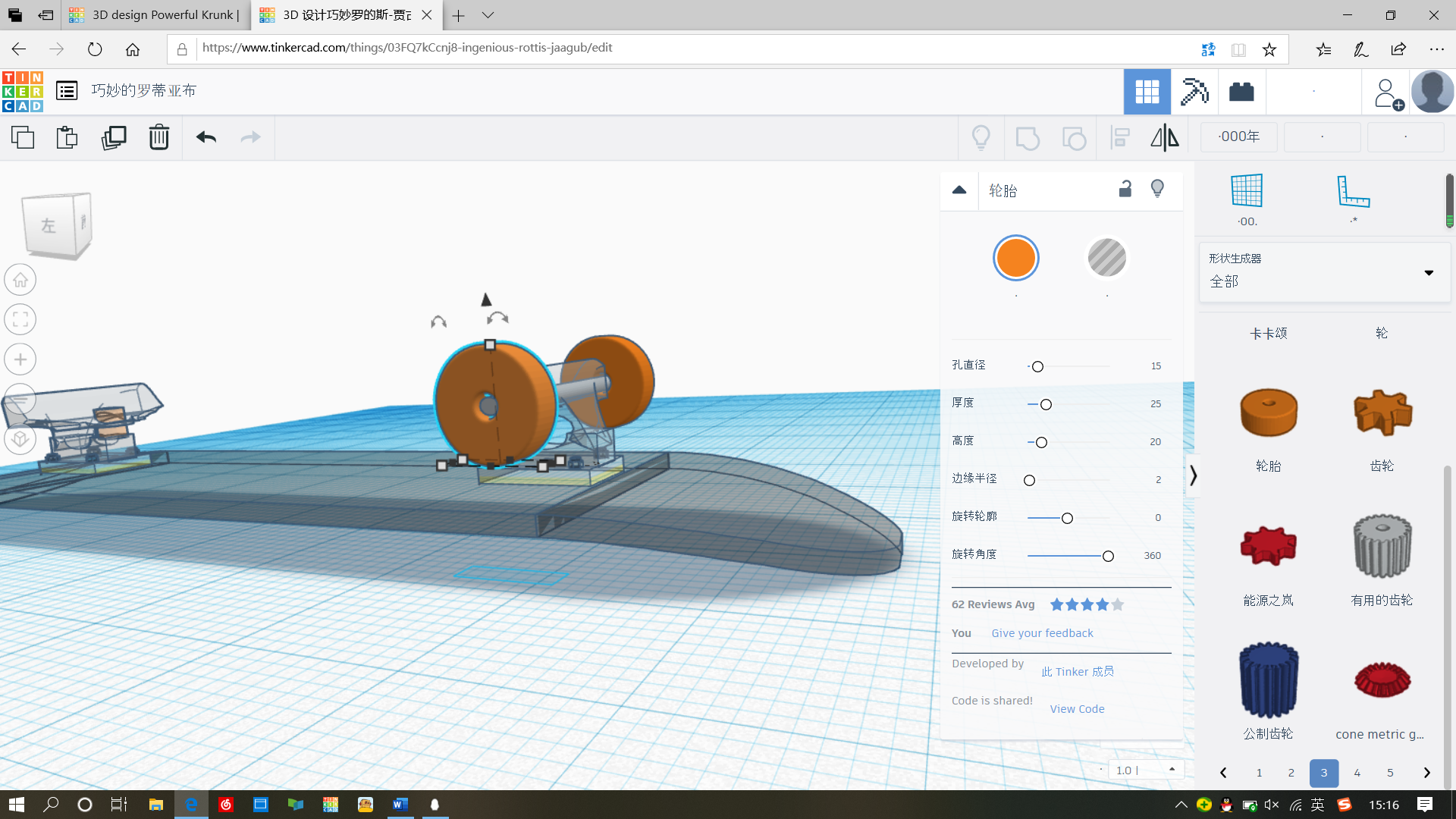Open File Explorer from the taskbar
The width and height of the screenshot is (1456, 819).
156,805
